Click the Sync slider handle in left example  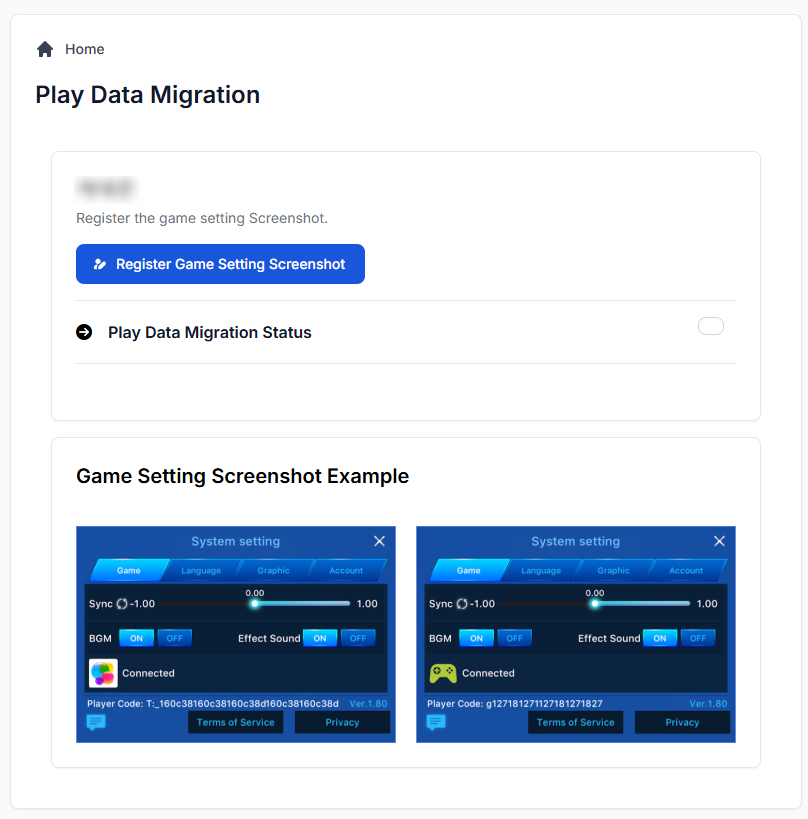click(x=255, y=603)
